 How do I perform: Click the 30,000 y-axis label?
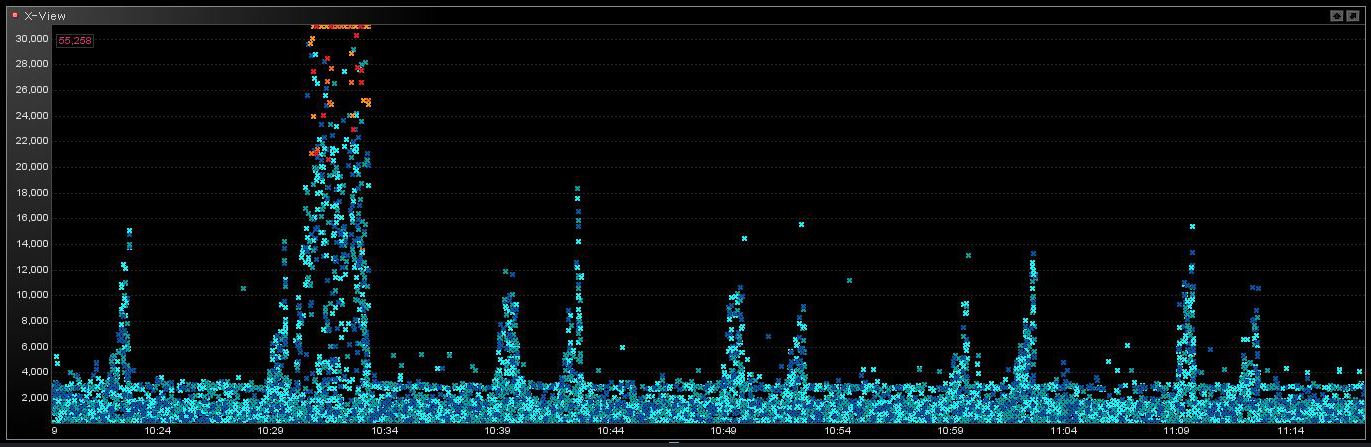click(31, 38)
